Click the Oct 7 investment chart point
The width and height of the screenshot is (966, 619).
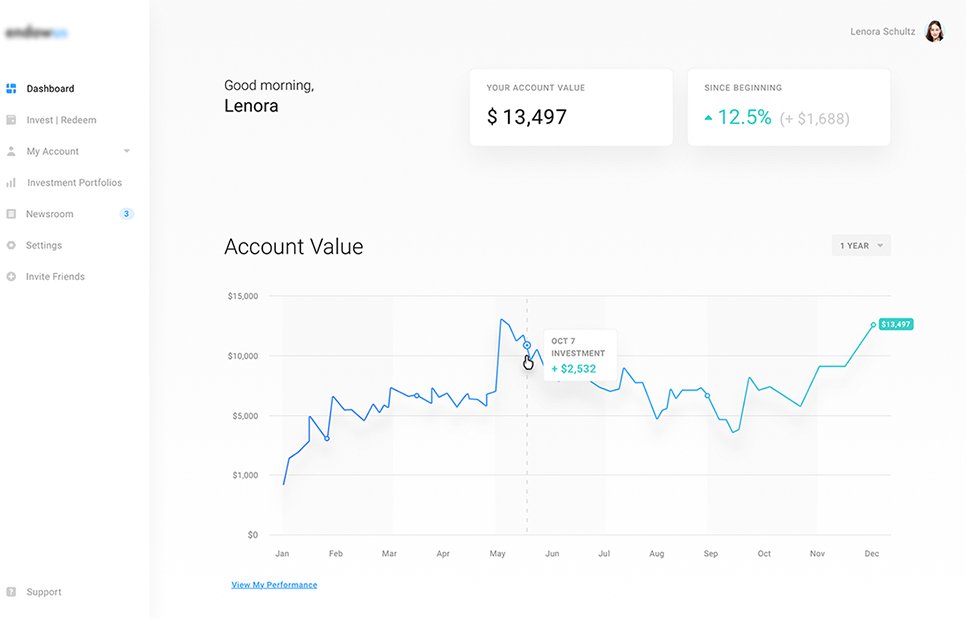coord(527,345)
